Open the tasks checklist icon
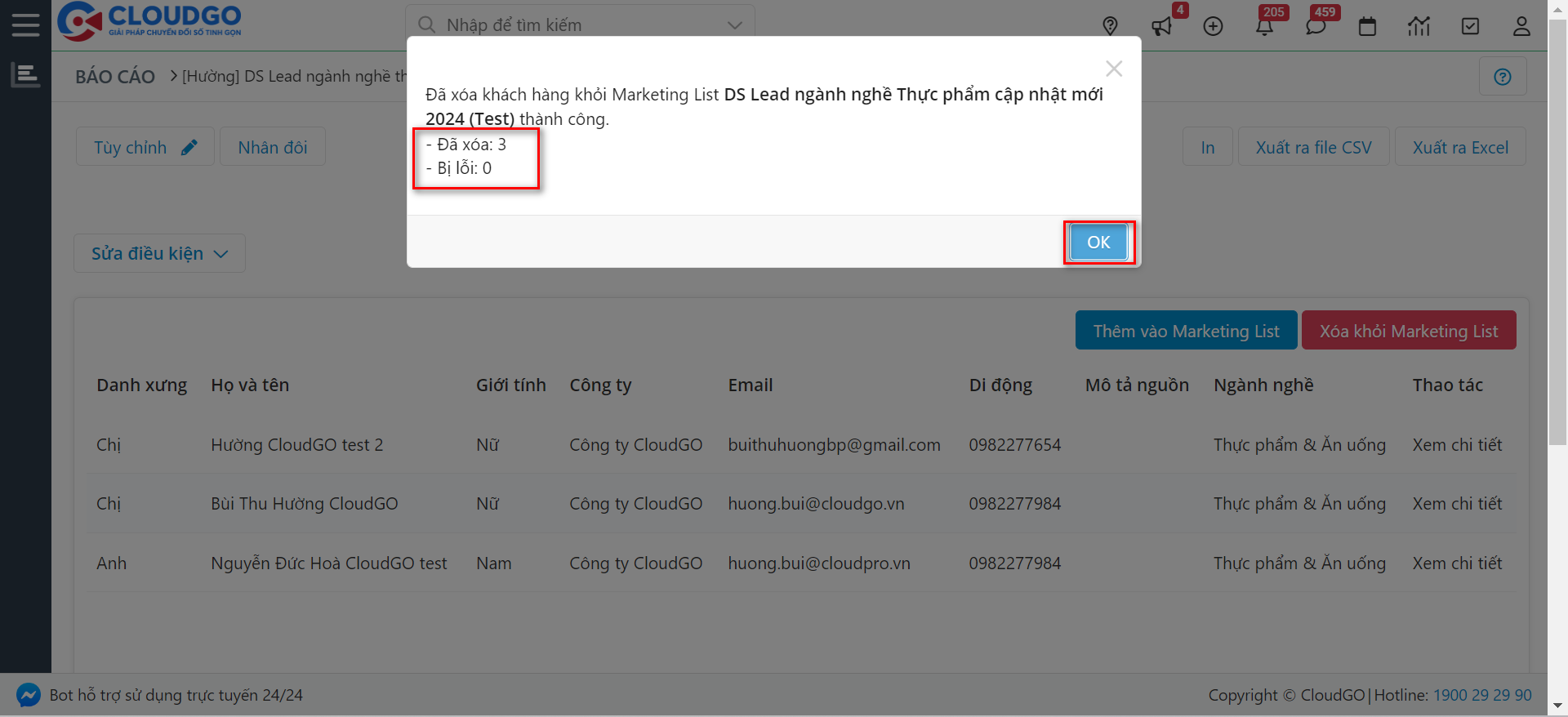Screen dimensions: 1568x717 pos(1470,26)
